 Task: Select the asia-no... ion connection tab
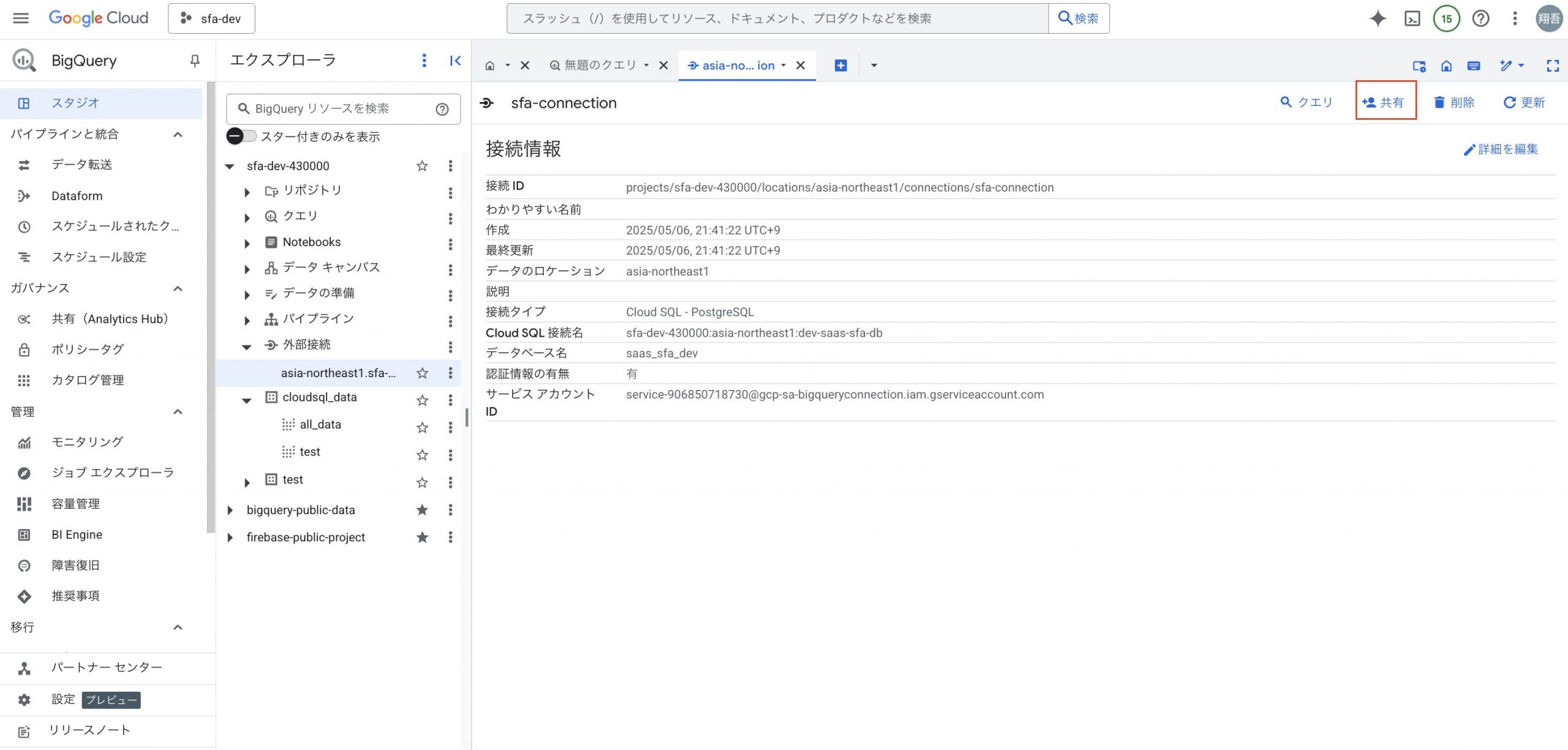tap(738, 65)
